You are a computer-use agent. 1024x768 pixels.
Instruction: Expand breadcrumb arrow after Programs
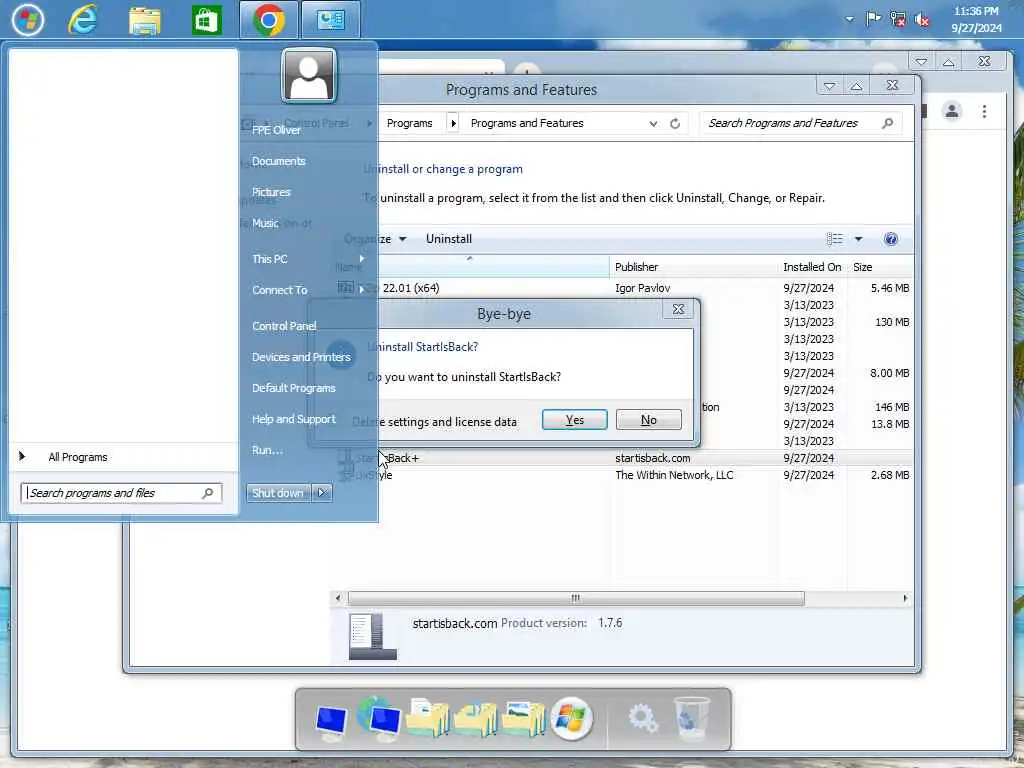point(453,123)
